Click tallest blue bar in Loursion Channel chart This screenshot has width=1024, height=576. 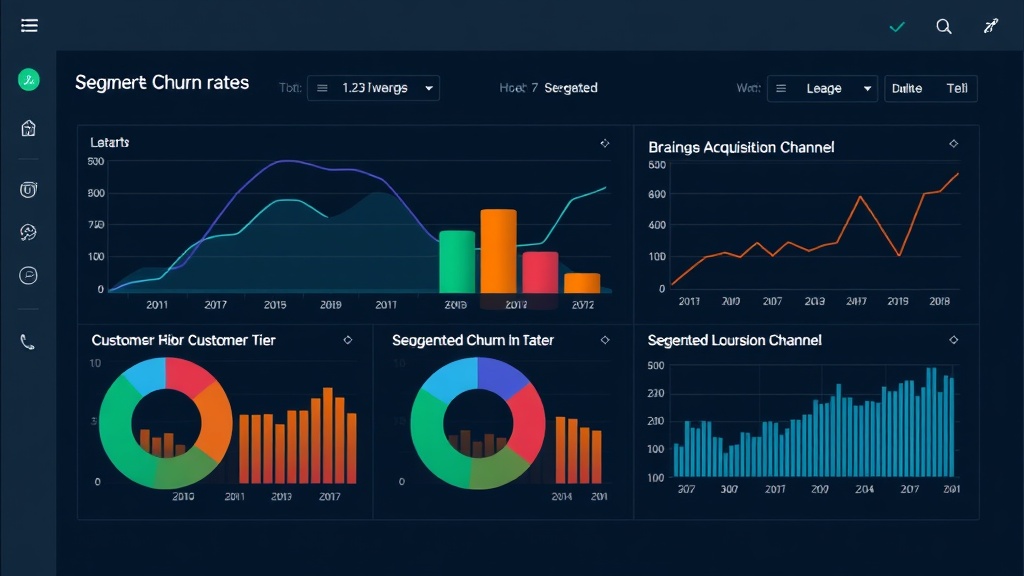click(x=931, y=422)
